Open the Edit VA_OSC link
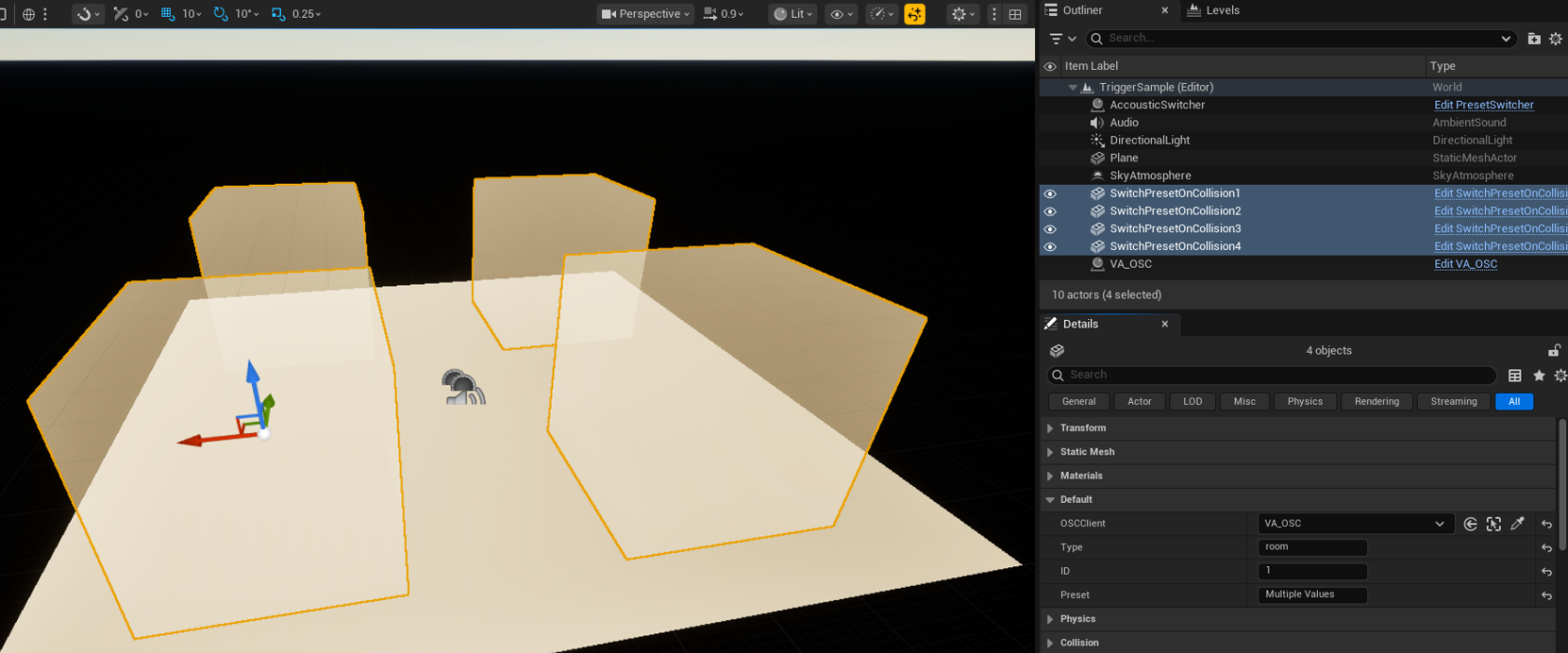This screenshot has height=653, width=1568. (1465, 264)
